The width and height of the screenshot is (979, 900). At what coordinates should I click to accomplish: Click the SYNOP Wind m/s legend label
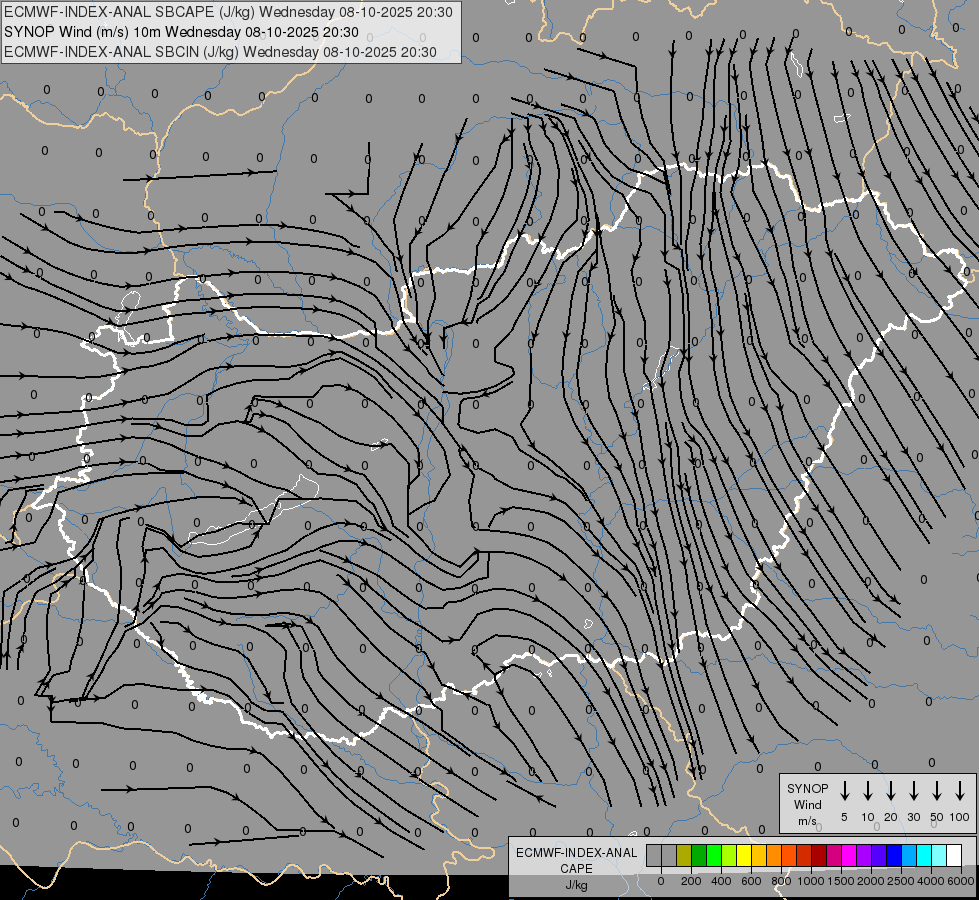tap(807, 804)
